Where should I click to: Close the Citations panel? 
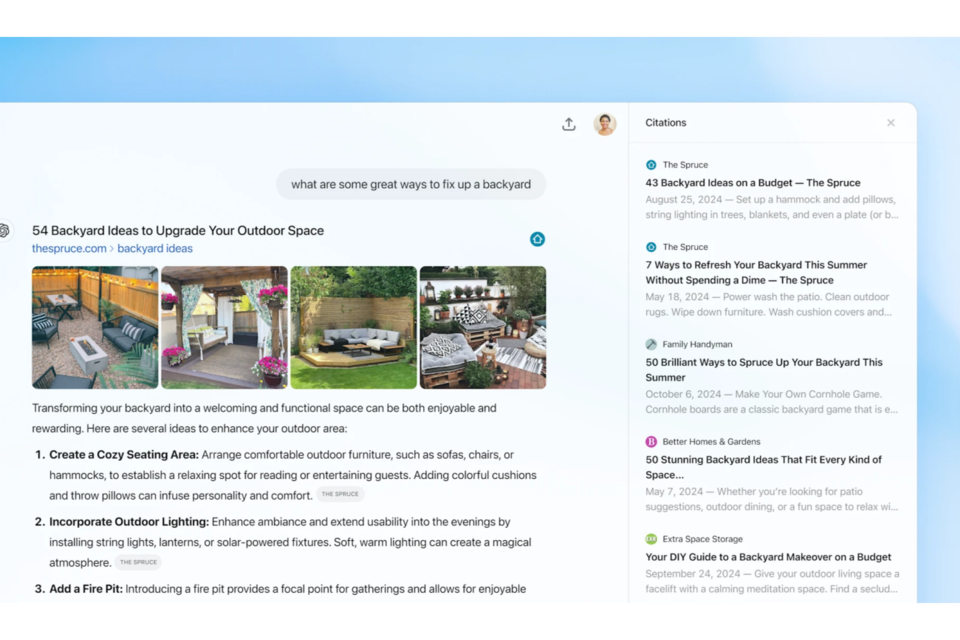(x=891, y=123)
